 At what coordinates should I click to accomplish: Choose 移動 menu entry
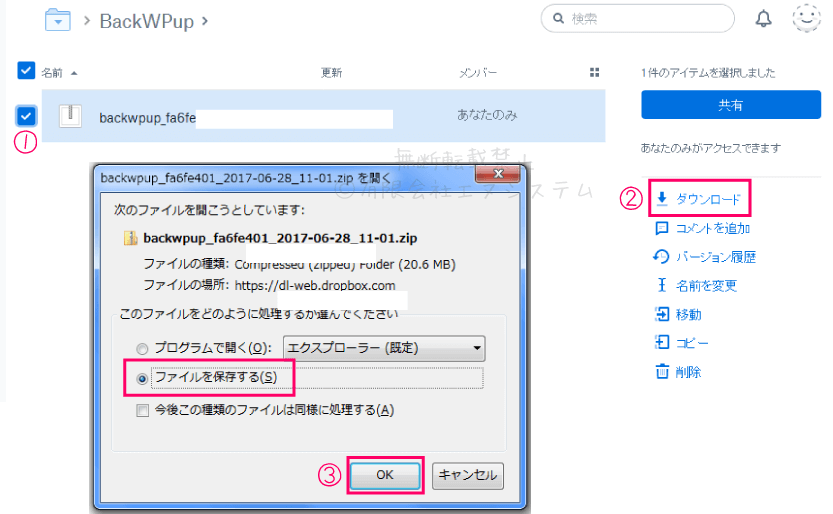coord(688,314)
